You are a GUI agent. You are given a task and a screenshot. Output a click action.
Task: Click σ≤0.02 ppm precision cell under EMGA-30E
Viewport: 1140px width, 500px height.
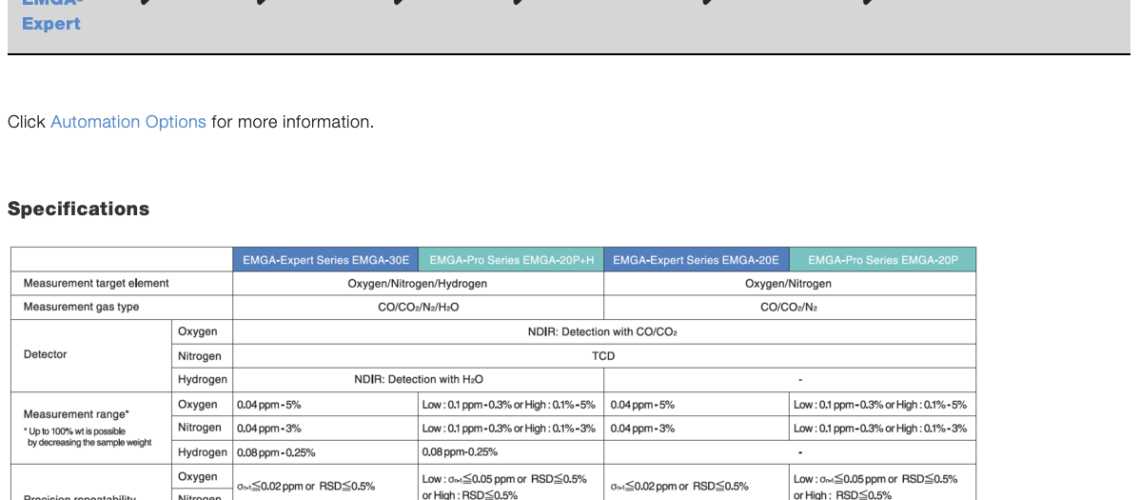pos(306,487)
